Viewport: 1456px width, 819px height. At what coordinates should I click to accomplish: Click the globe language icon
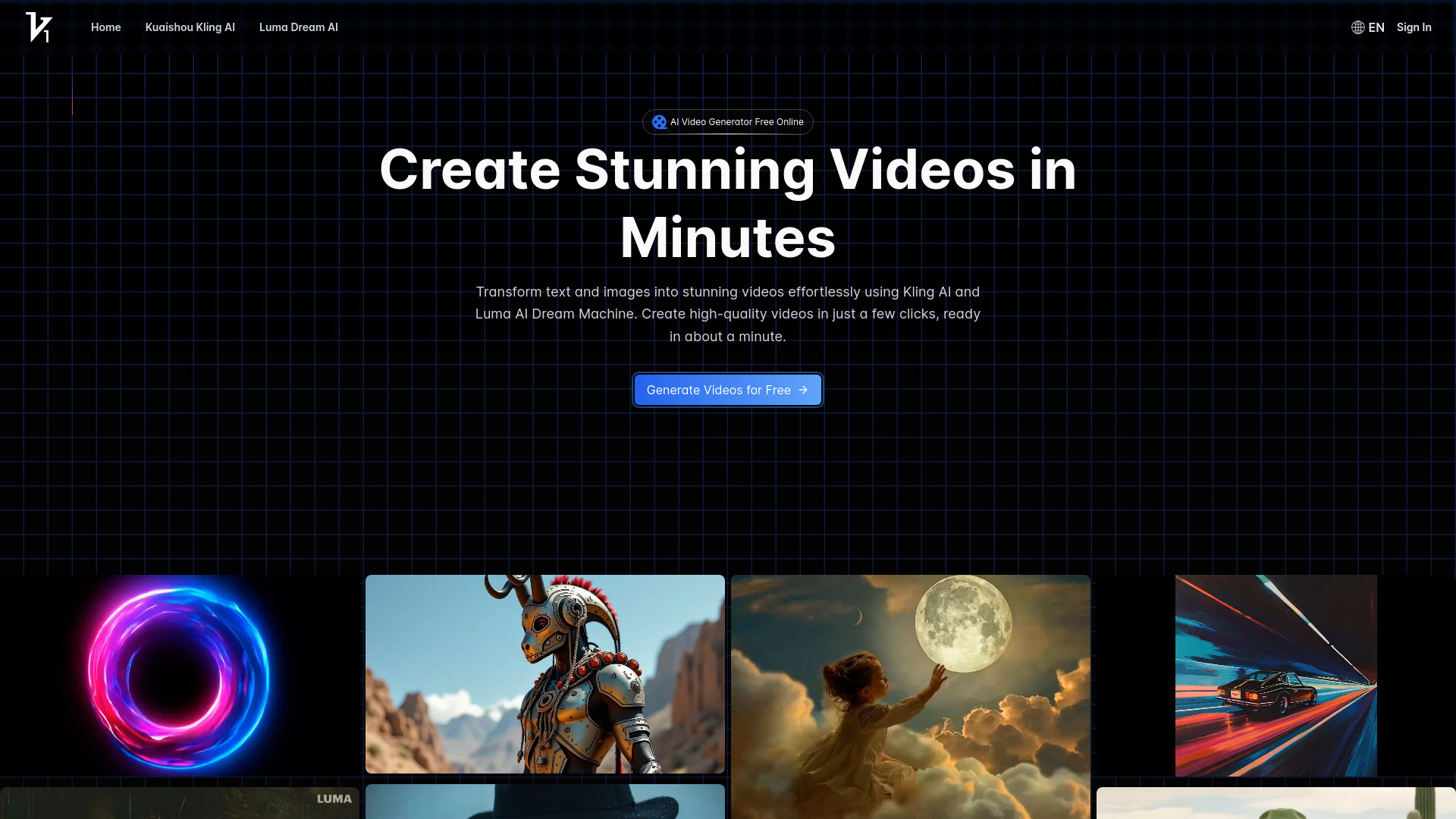[1358, 27]
